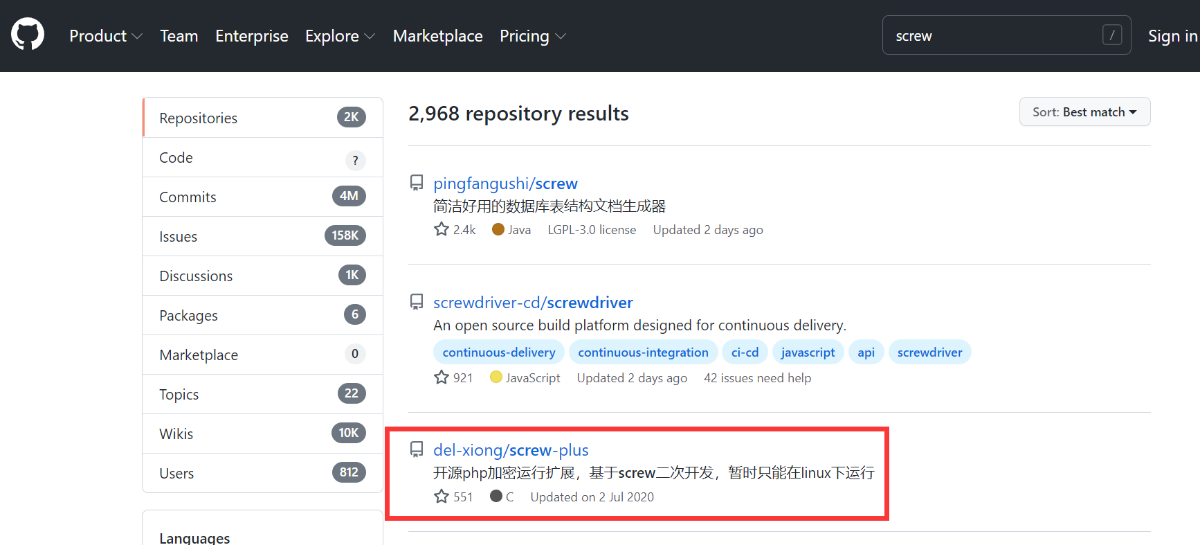Viewport: 1200px width, 545px height.
Task: Click the continuous-delivery topic tag
Action: click(499, 352)
